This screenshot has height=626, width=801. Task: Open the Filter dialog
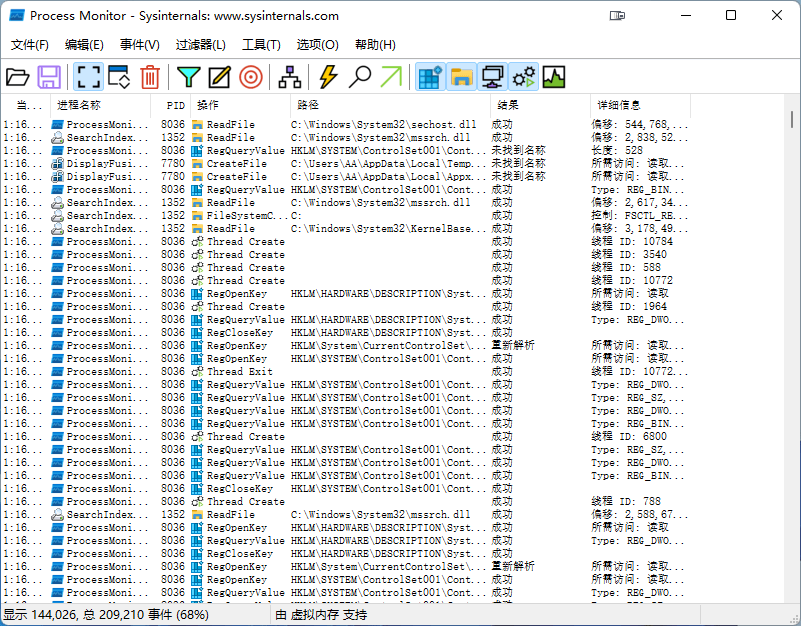tap(187, 76)
